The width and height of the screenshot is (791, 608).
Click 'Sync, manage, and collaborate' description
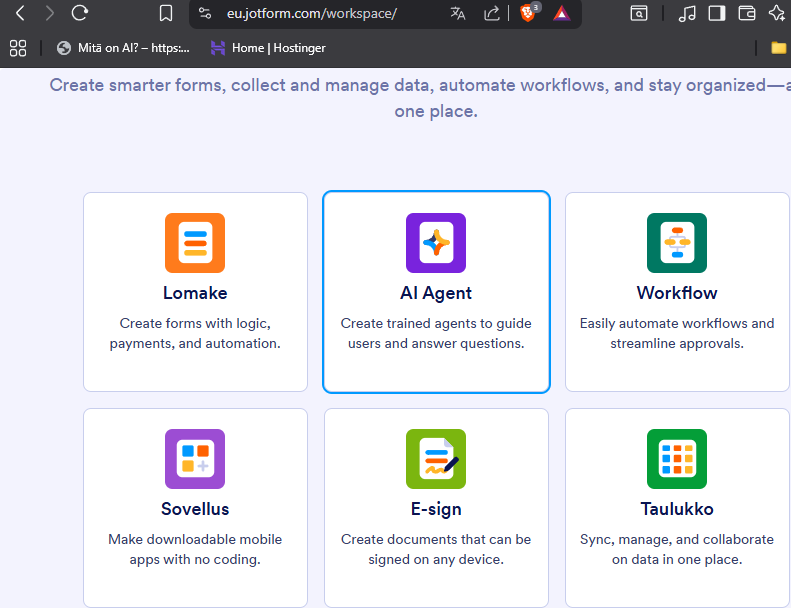point(677,549)
